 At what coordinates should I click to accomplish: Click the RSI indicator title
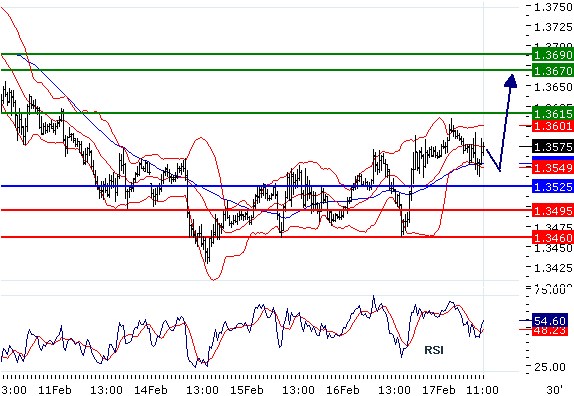pyautogui.click(x=434, y=350)
